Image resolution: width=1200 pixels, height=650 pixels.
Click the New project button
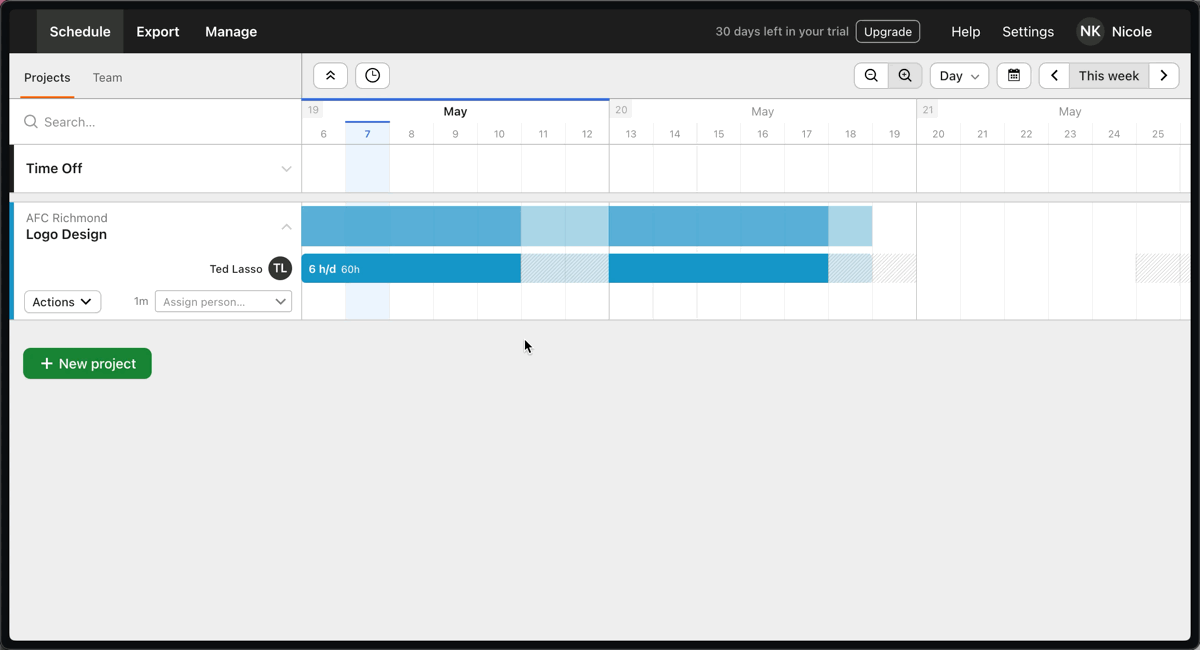point(87,364)
